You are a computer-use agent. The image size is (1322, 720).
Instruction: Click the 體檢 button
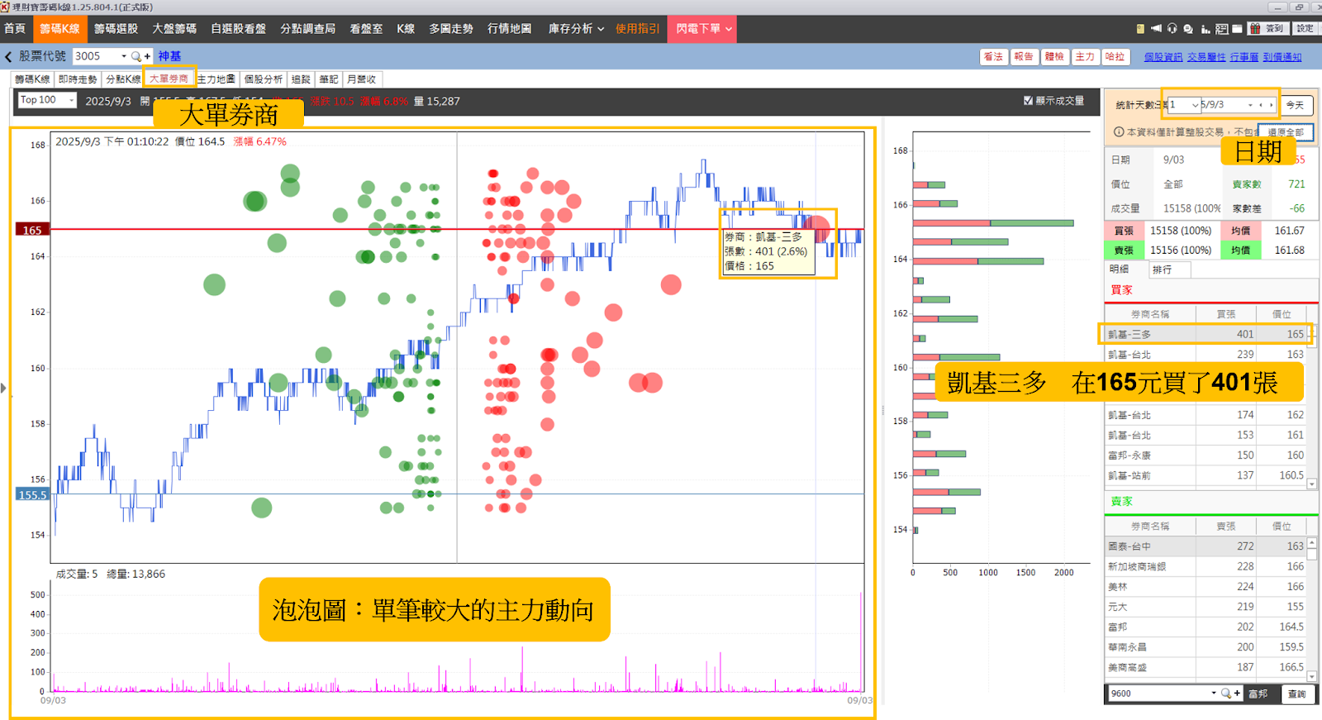click(x=1054, y=57)
